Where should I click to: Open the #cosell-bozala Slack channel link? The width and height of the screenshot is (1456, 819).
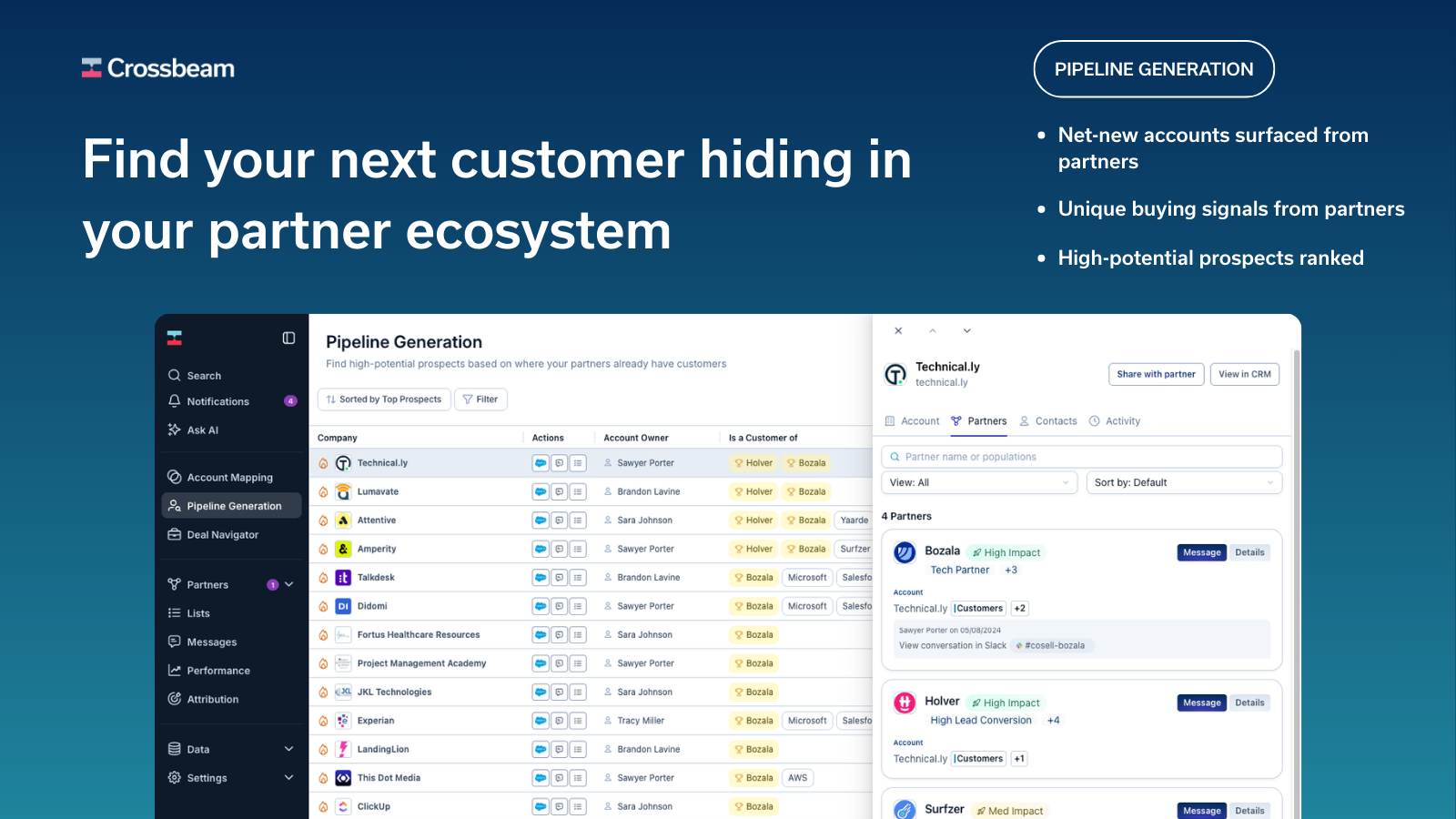tap(1051, 645)
